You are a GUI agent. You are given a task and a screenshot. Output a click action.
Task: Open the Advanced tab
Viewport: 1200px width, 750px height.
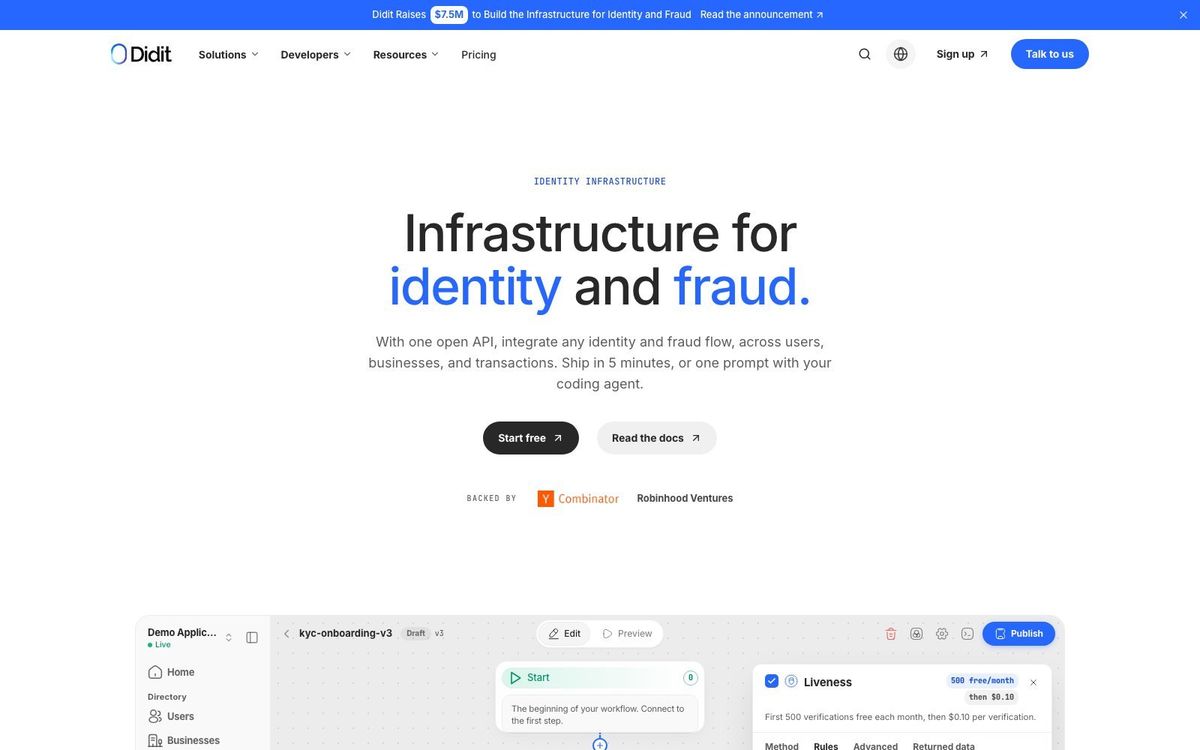(x=875, y=746)
